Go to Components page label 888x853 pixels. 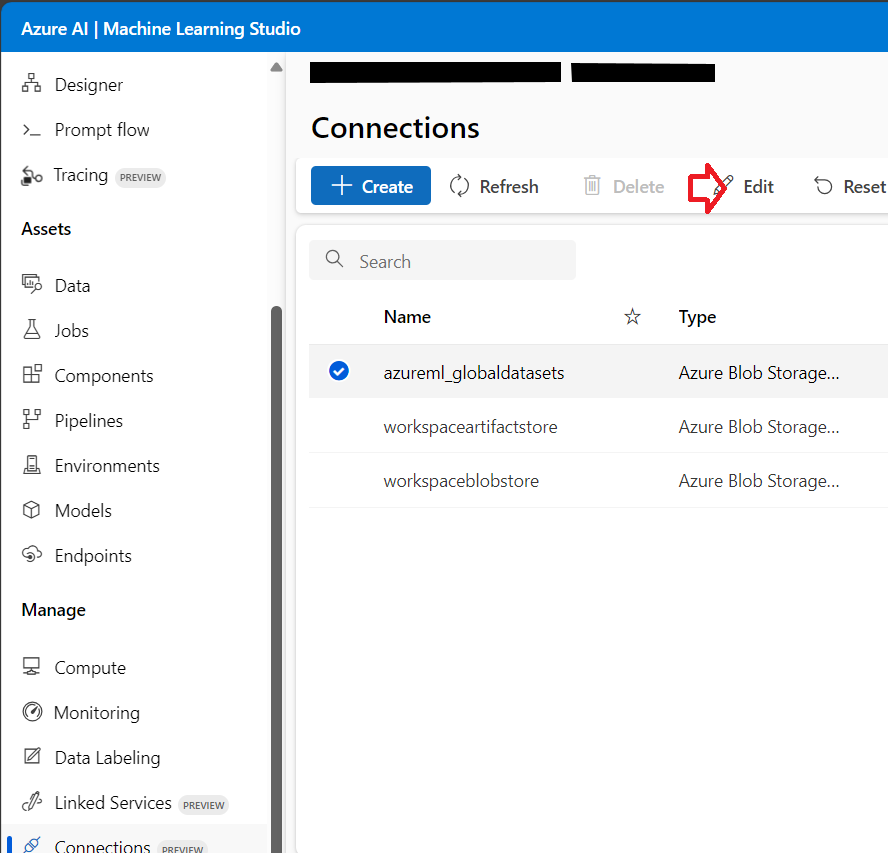click(x=104, y=376)
